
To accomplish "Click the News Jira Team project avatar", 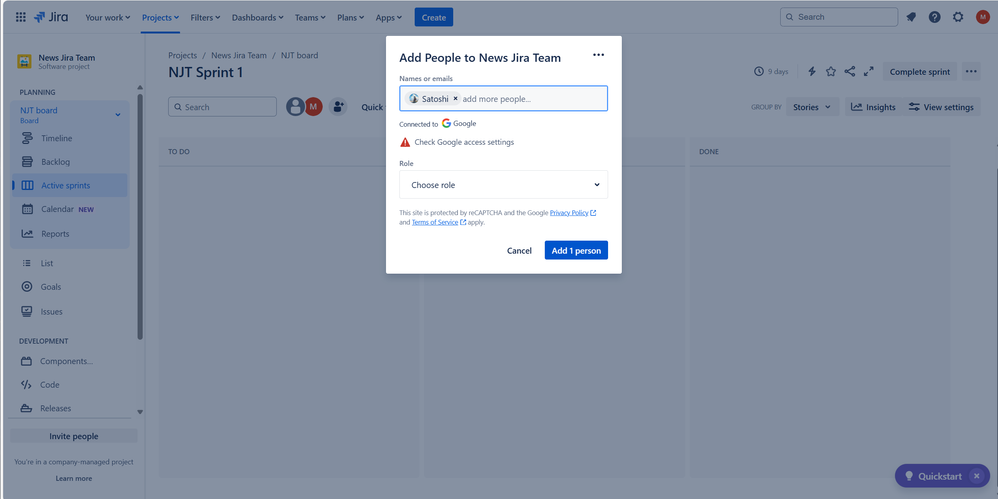I will 24,62.
